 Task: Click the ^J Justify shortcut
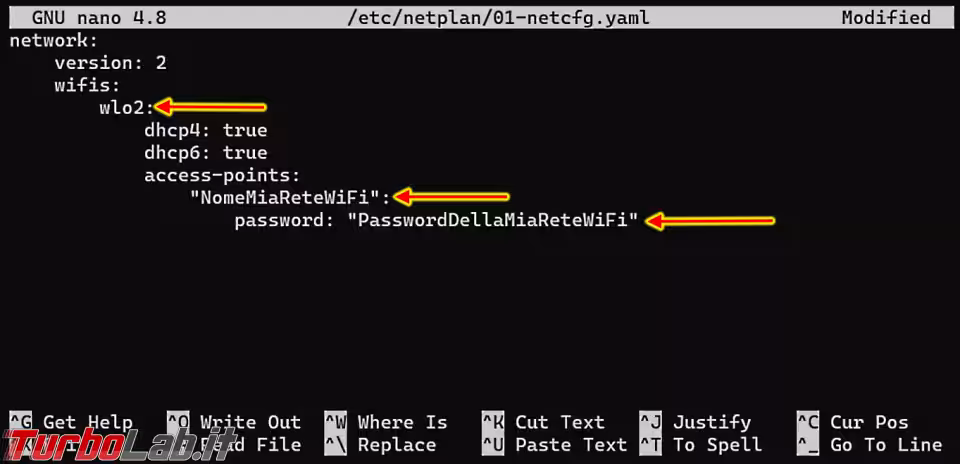[695, 422]
